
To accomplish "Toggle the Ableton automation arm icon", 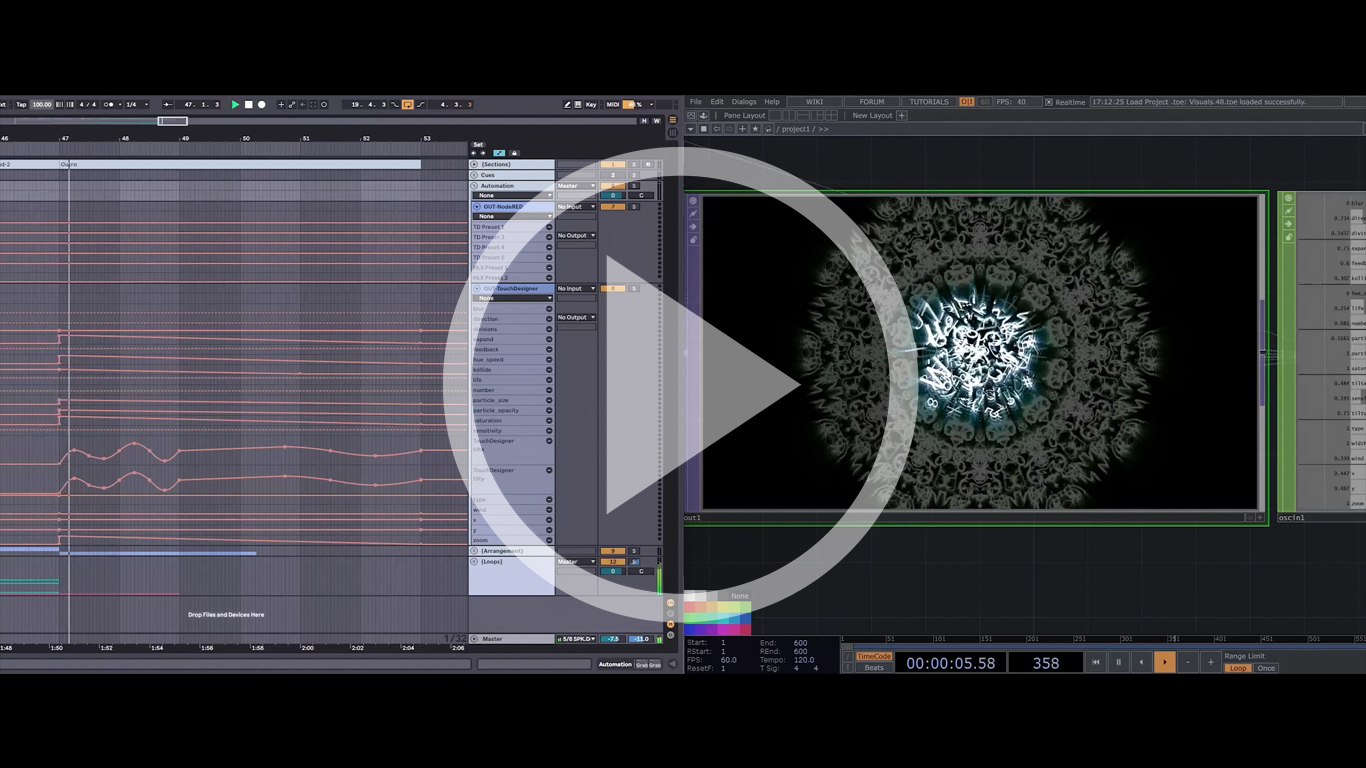I will tap(292, 104).
